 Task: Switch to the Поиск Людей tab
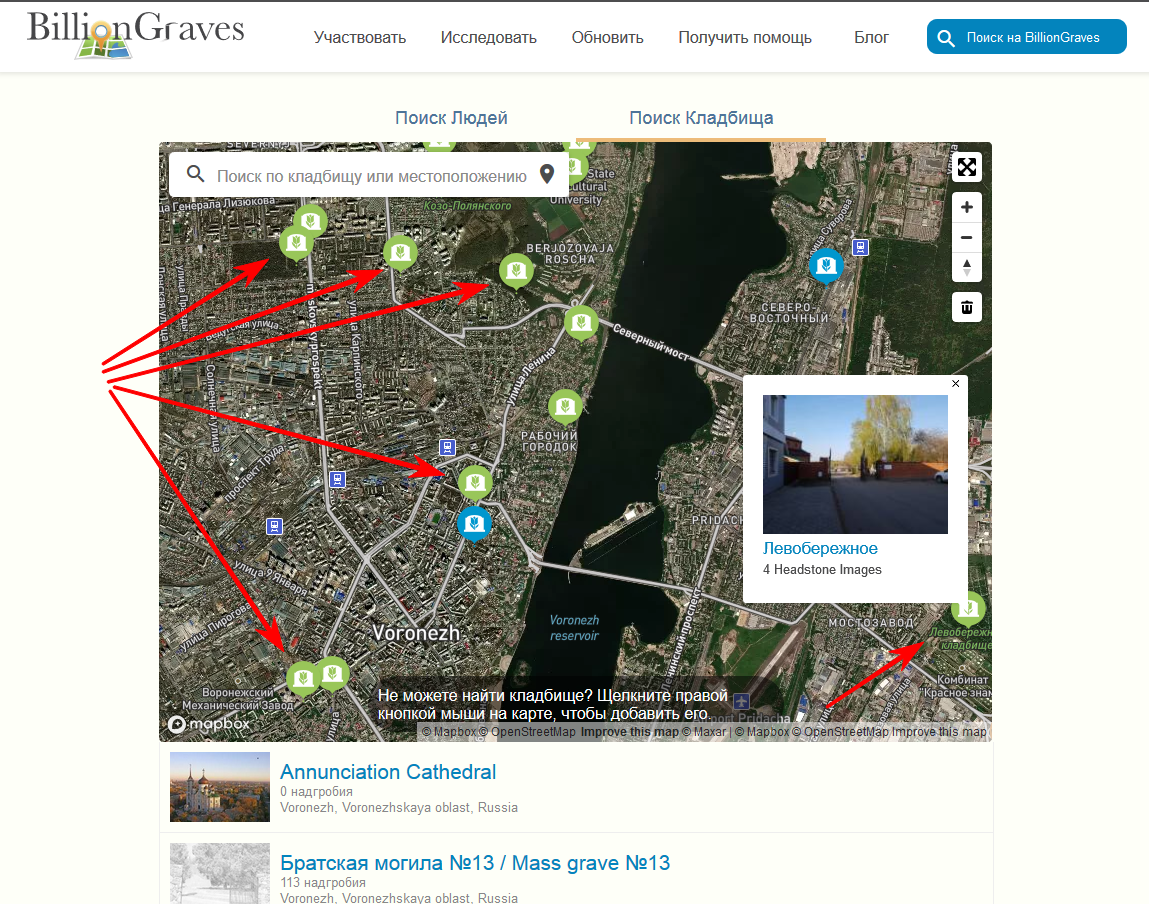tap(451, 118)
